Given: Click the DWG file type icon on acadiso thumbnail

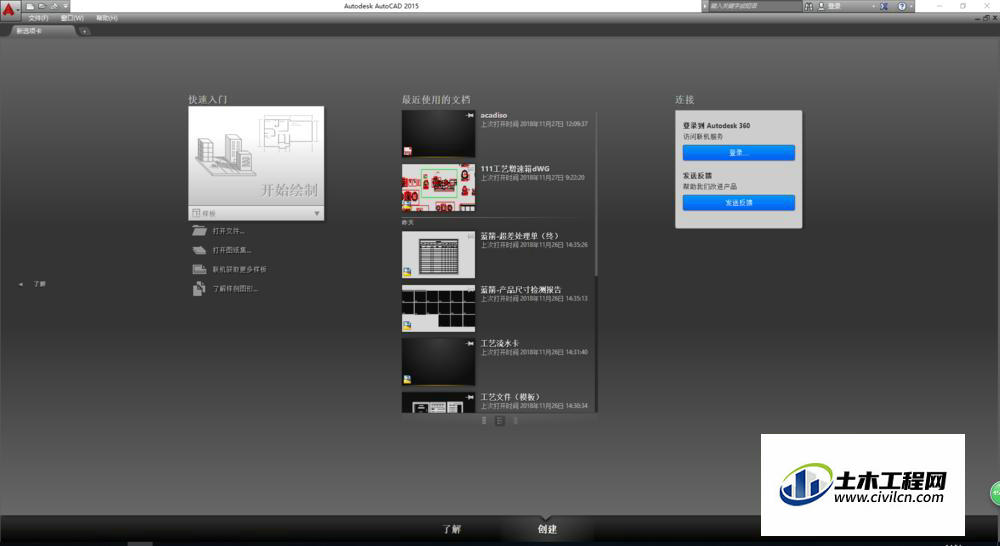Looking at the screenshot, I should point(408,151).
